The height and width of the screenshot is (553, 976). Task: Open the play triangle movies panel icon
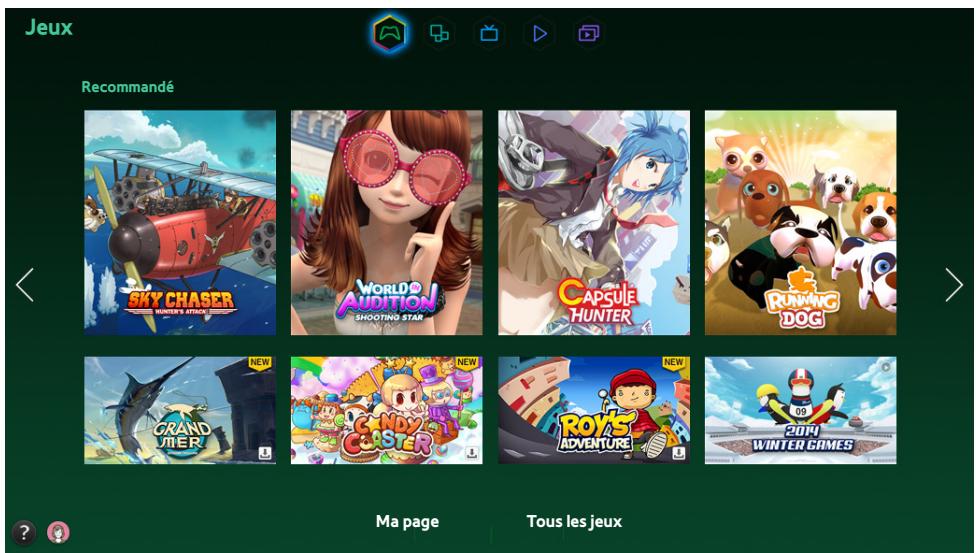pos(540,34)
